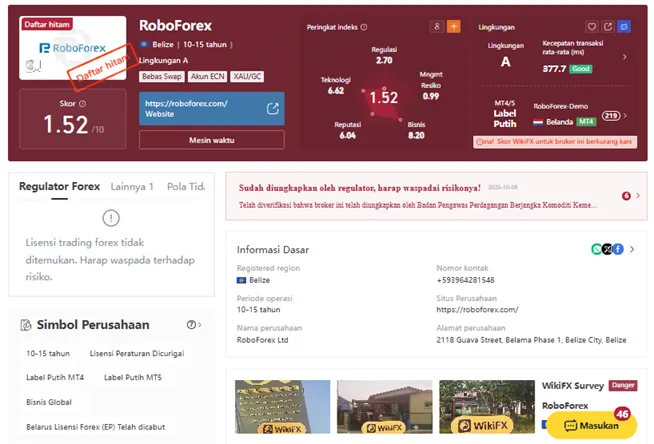Screen dimensions: 654x444
Task: Open the blue chat comment icon
Action: click(624, 27)
